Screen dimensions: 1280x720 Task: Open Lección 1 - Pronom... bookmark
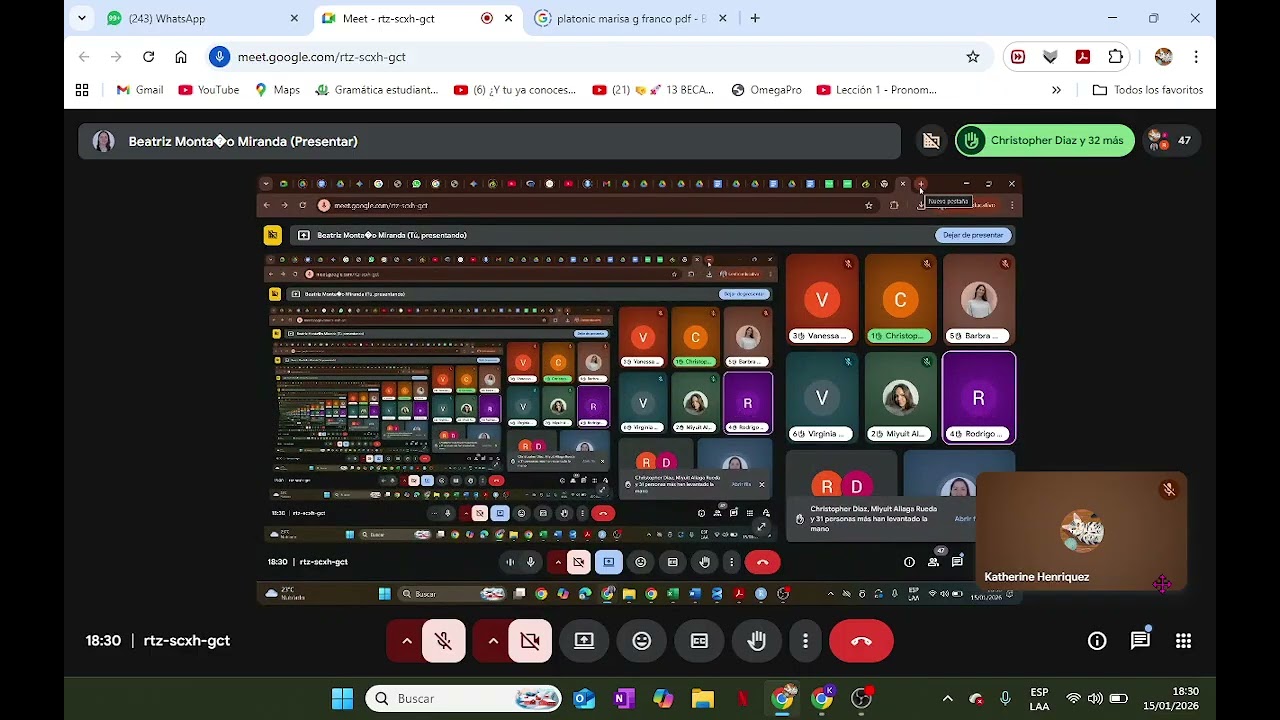(876, 90)
